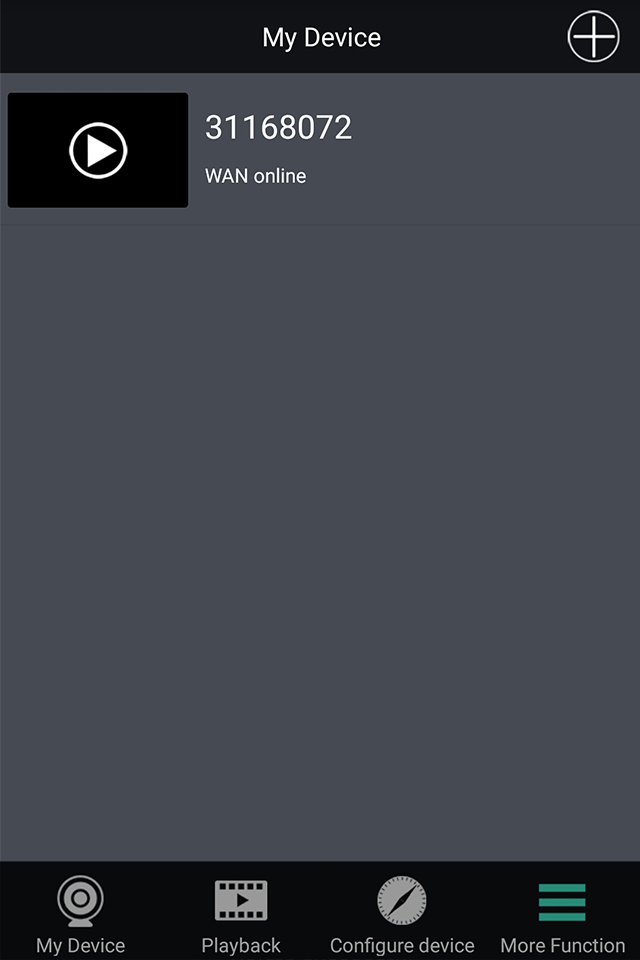Select the My Device webcam icon

click(x=80, y=901)
